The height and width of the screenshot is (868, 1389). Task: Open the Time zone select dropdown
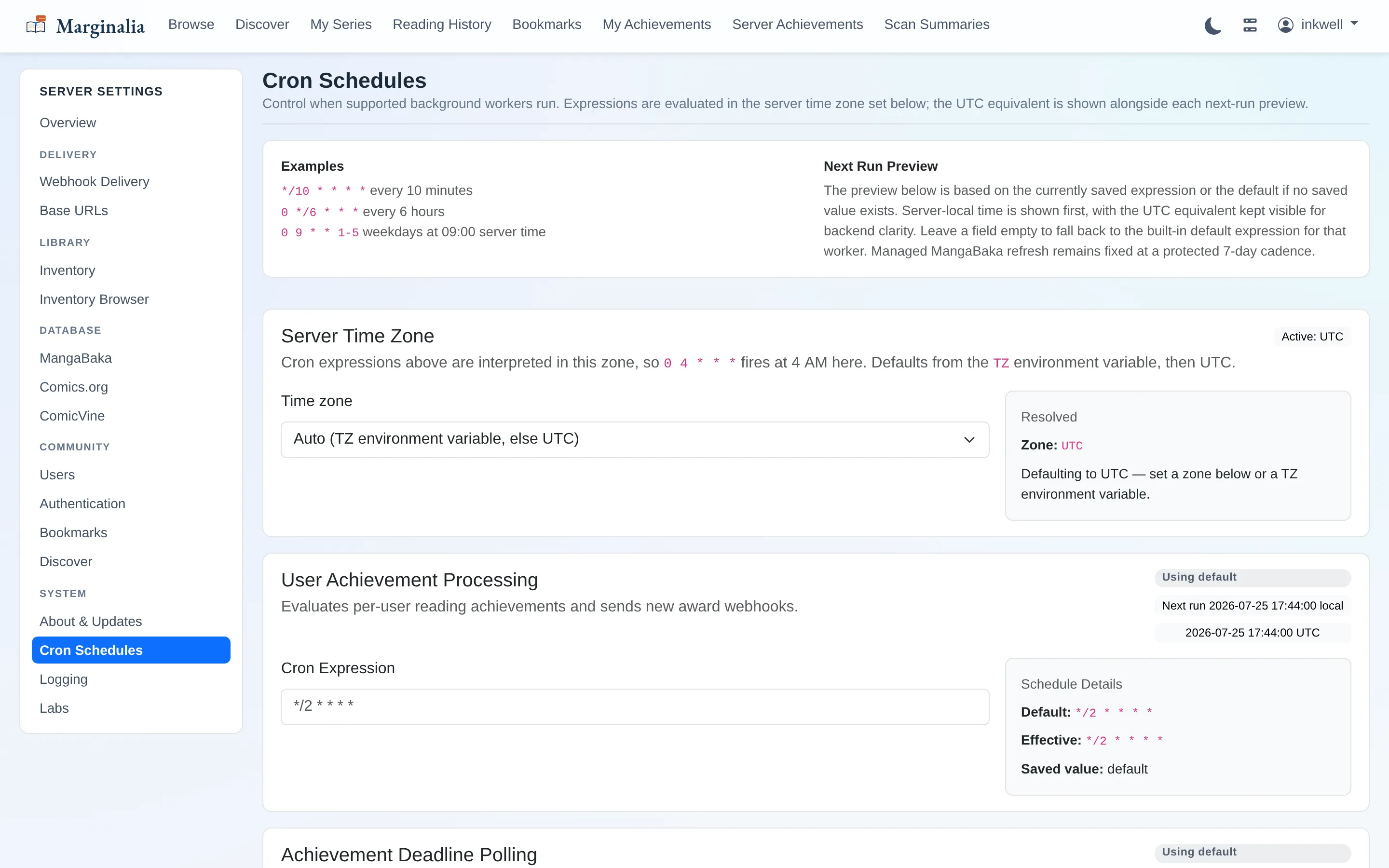[x=635, y=439]
